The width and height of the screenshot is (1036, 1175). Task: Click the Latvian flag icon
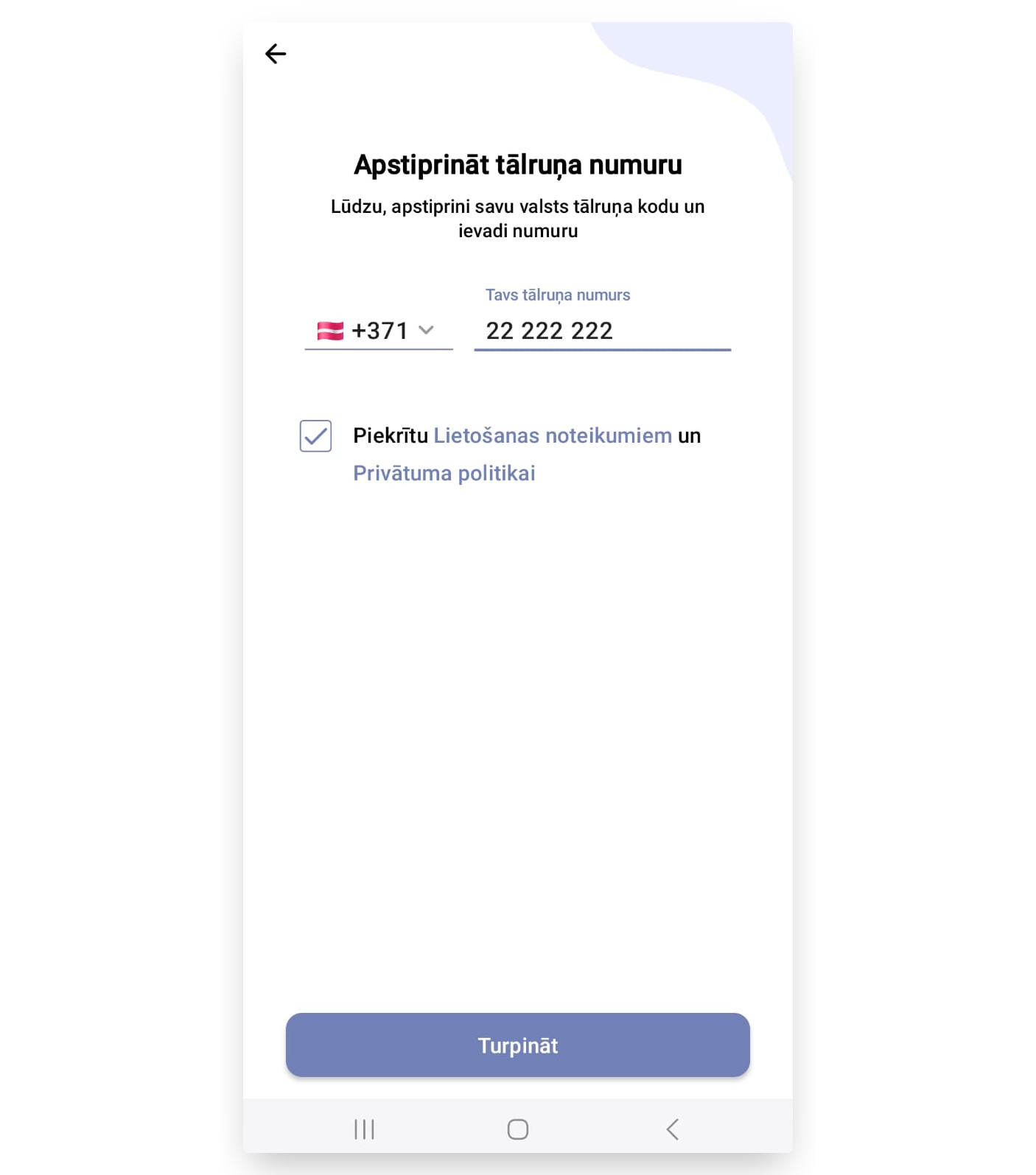(x=330, y=331)
